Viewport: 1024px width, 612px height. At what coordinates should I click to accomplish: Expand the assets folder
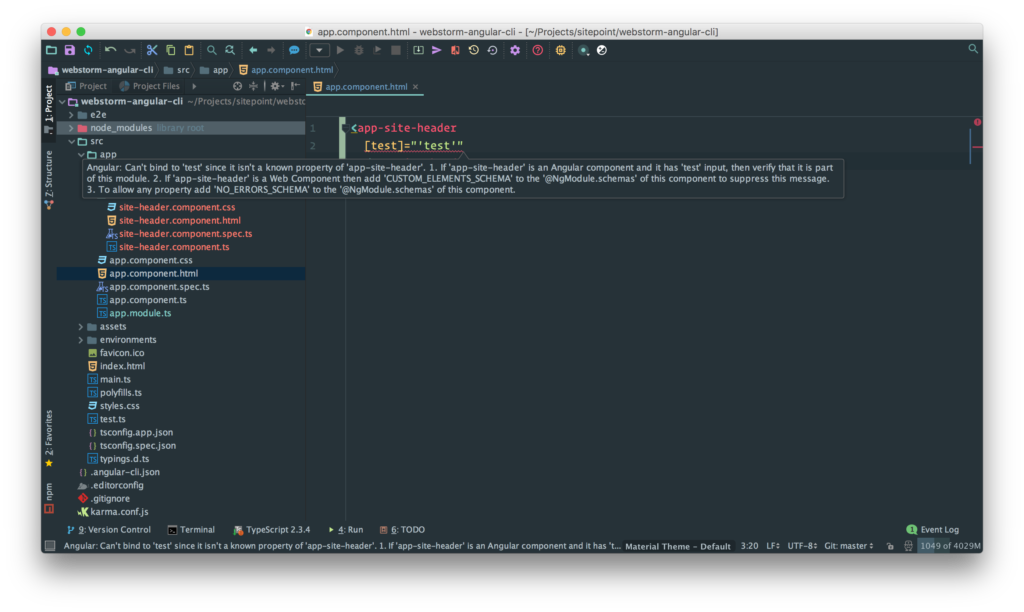[x=80, y=327]
